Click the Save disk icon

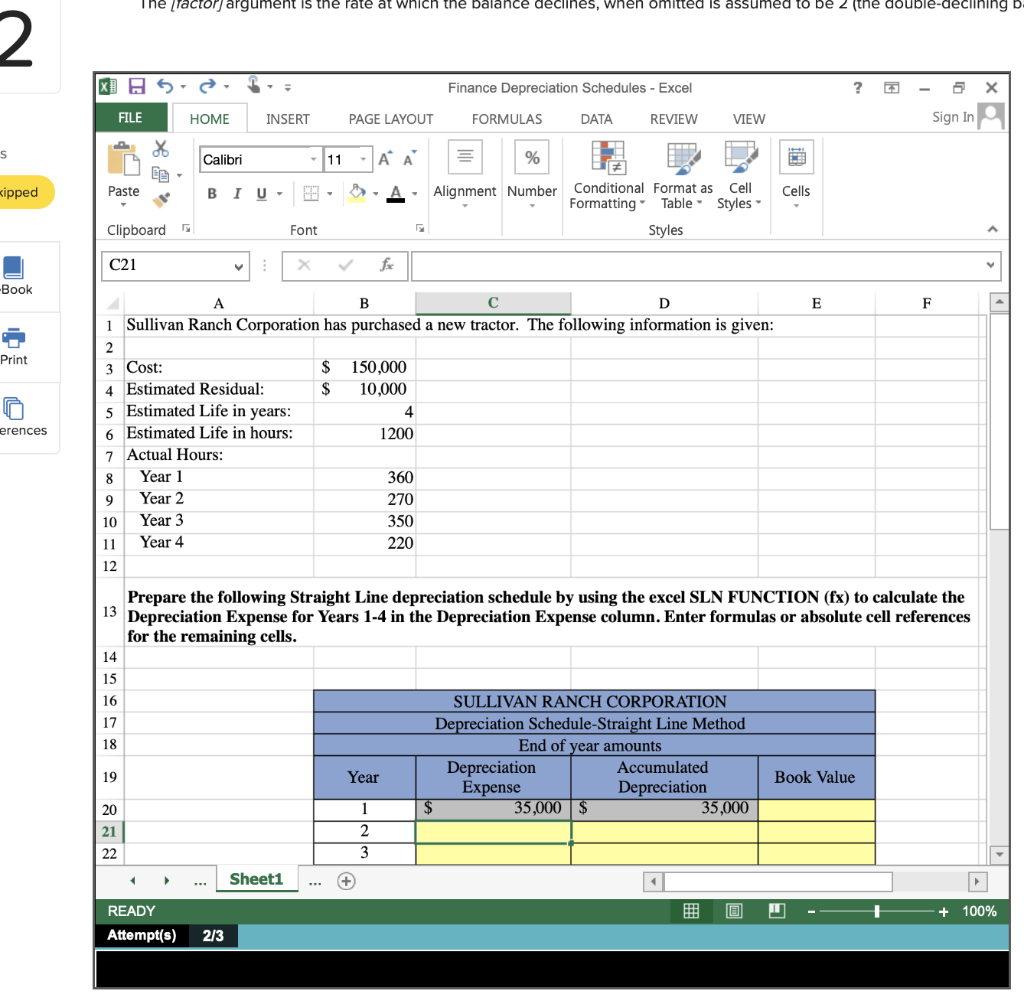(x=136, y=87)
